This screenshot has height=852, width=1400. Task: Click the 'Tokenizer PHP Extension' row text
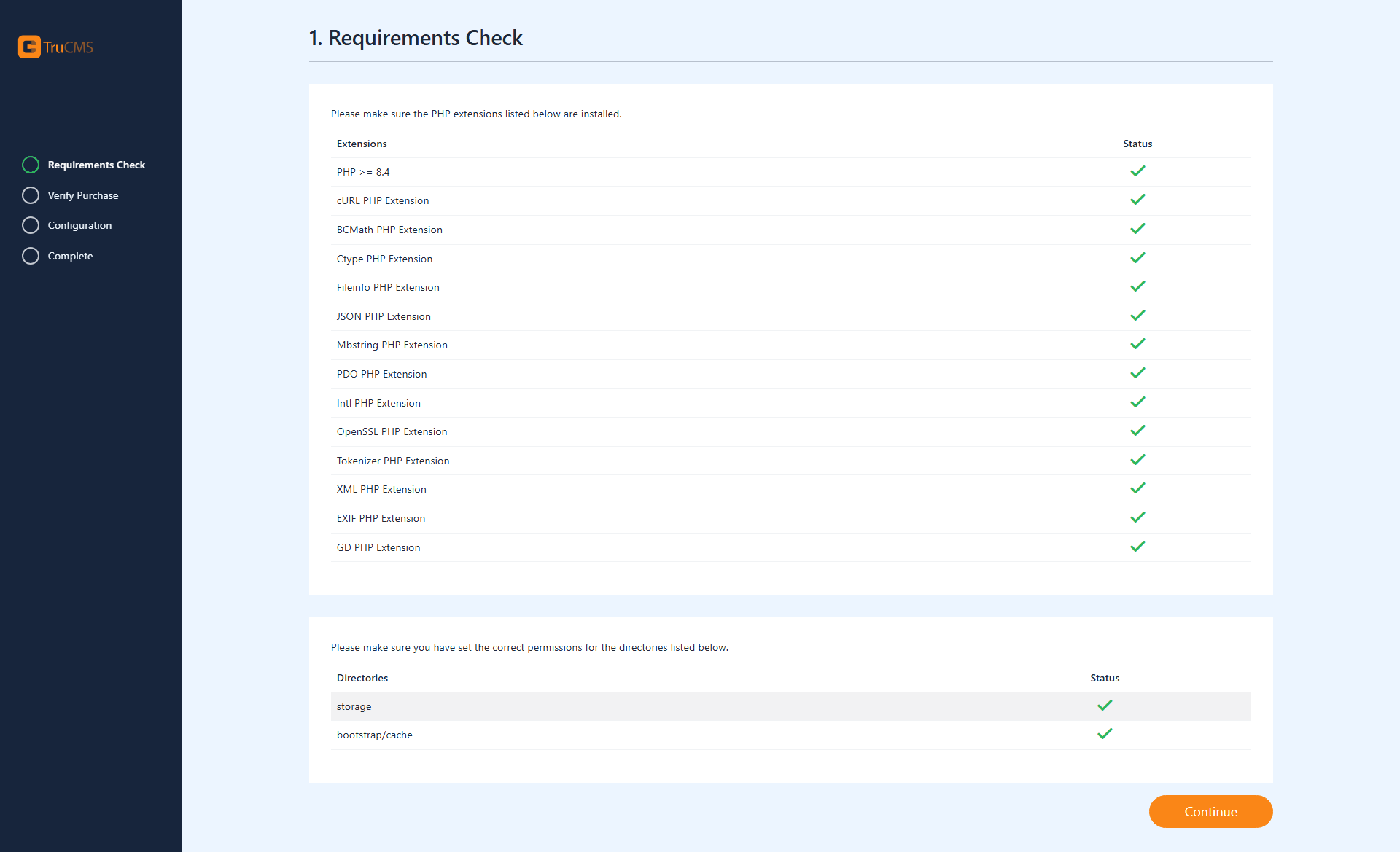click(393, 461)
